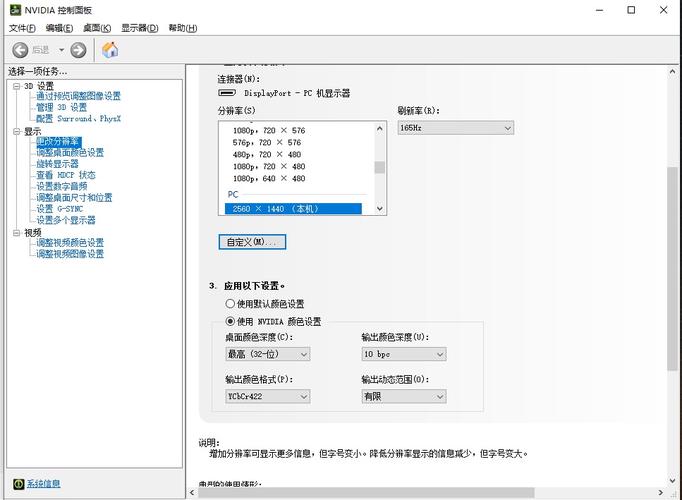Select 576p, 720 × 576 resolution
The image size is (682, 500).
coord(267,143)
